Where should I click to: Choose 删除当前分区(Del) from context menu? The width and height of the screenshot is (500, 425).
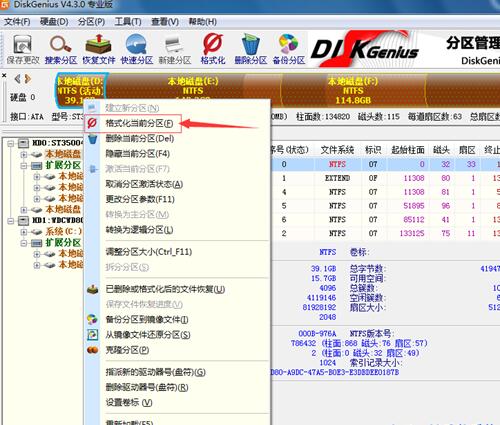(140, 138)
